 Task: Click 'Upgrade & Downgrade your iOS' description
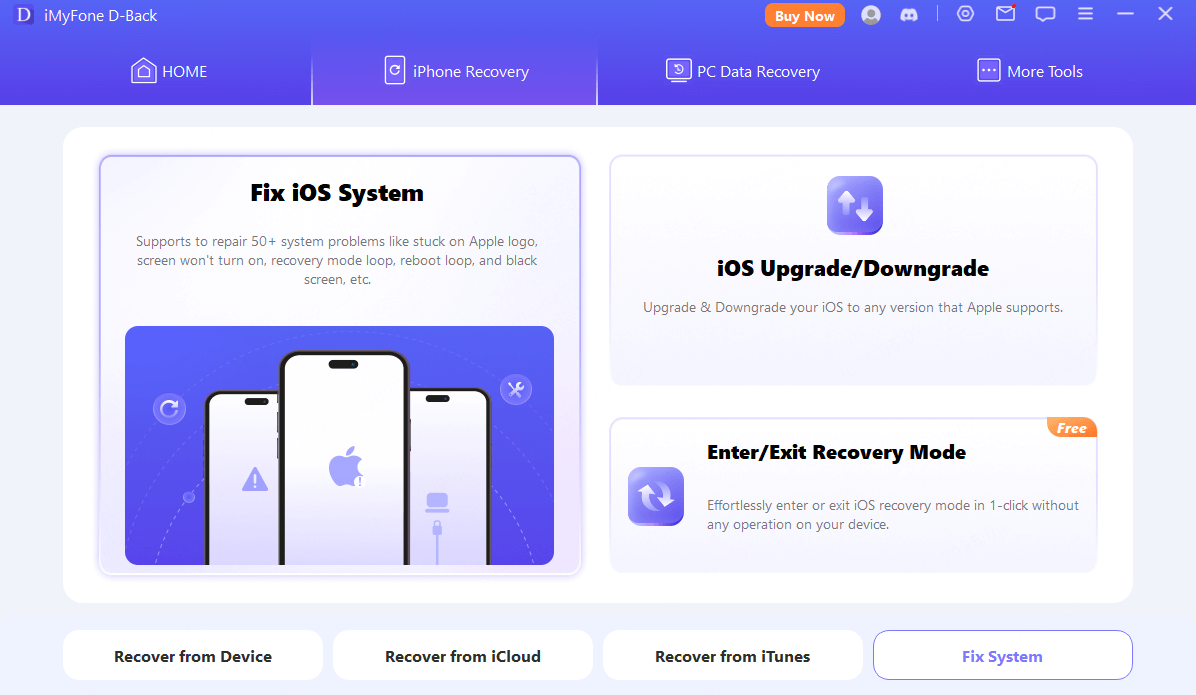[x=853, y=307]
